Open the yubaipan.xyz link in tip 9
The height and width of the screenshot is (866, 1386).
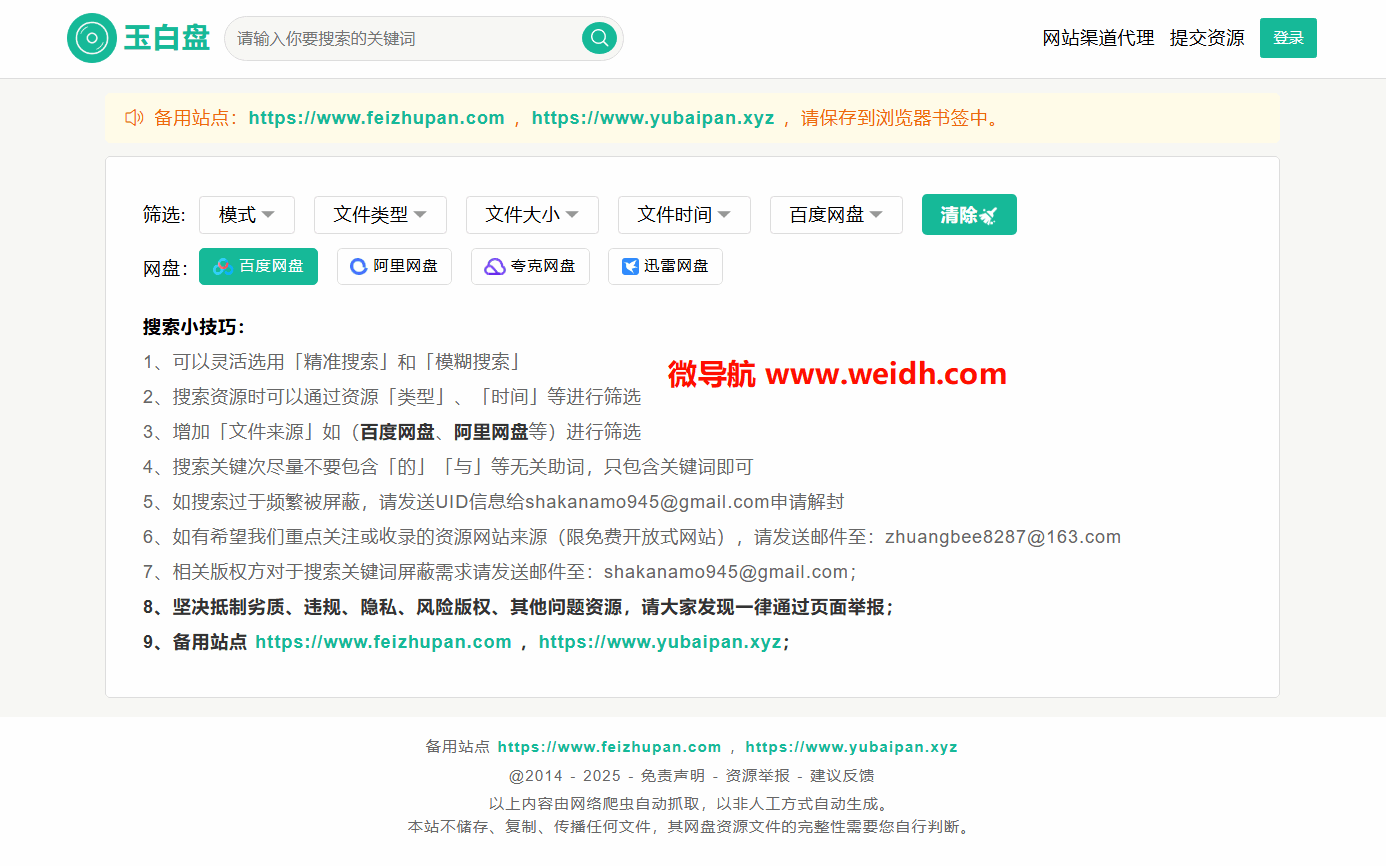660,642
